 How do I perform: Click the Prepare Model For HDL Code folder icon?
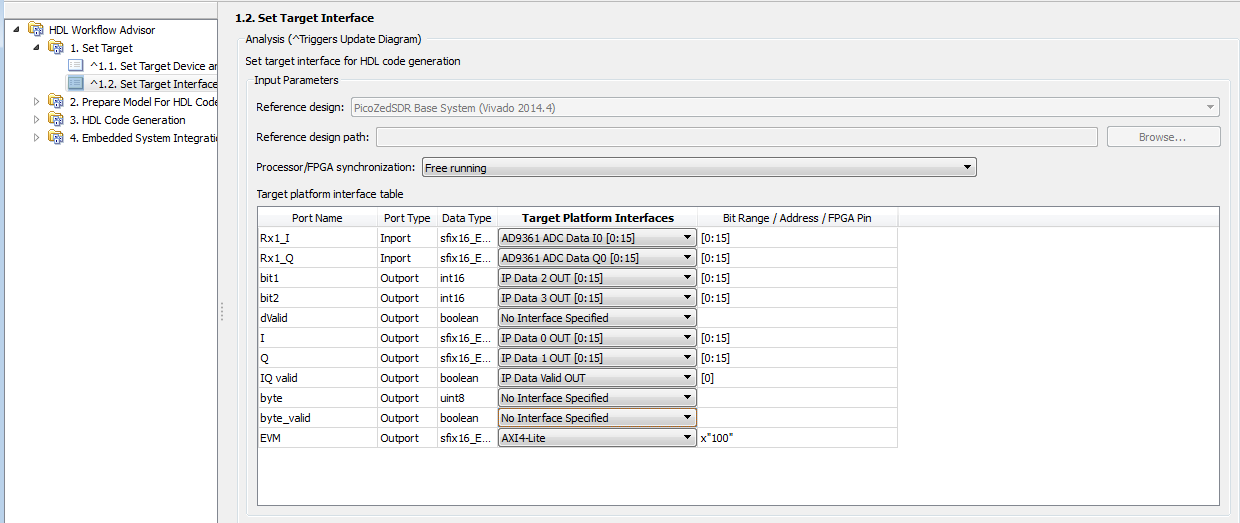pyautogui.click(x=56, y=102)
